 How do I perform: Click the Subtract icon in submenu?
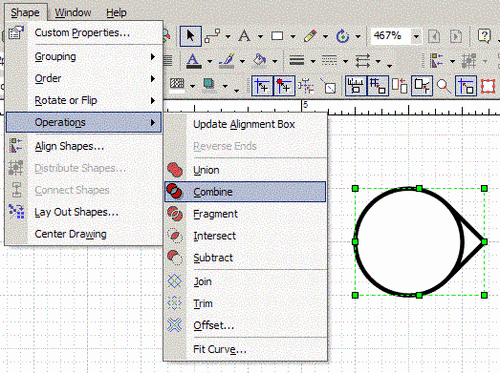(175, 258)
